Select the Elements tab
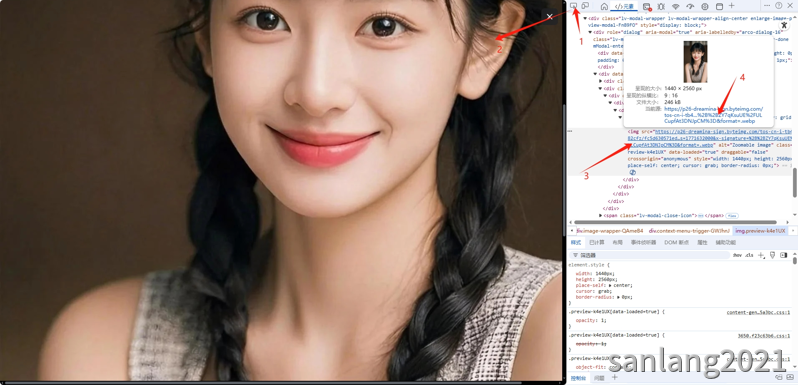798x385 pixels. (x=624, y=6)
